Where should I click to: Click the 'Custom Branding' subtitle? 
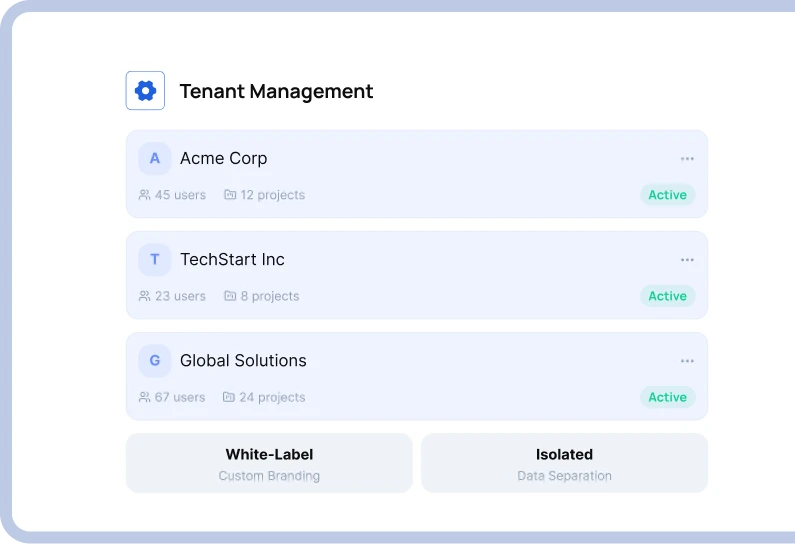click(269, 476)
